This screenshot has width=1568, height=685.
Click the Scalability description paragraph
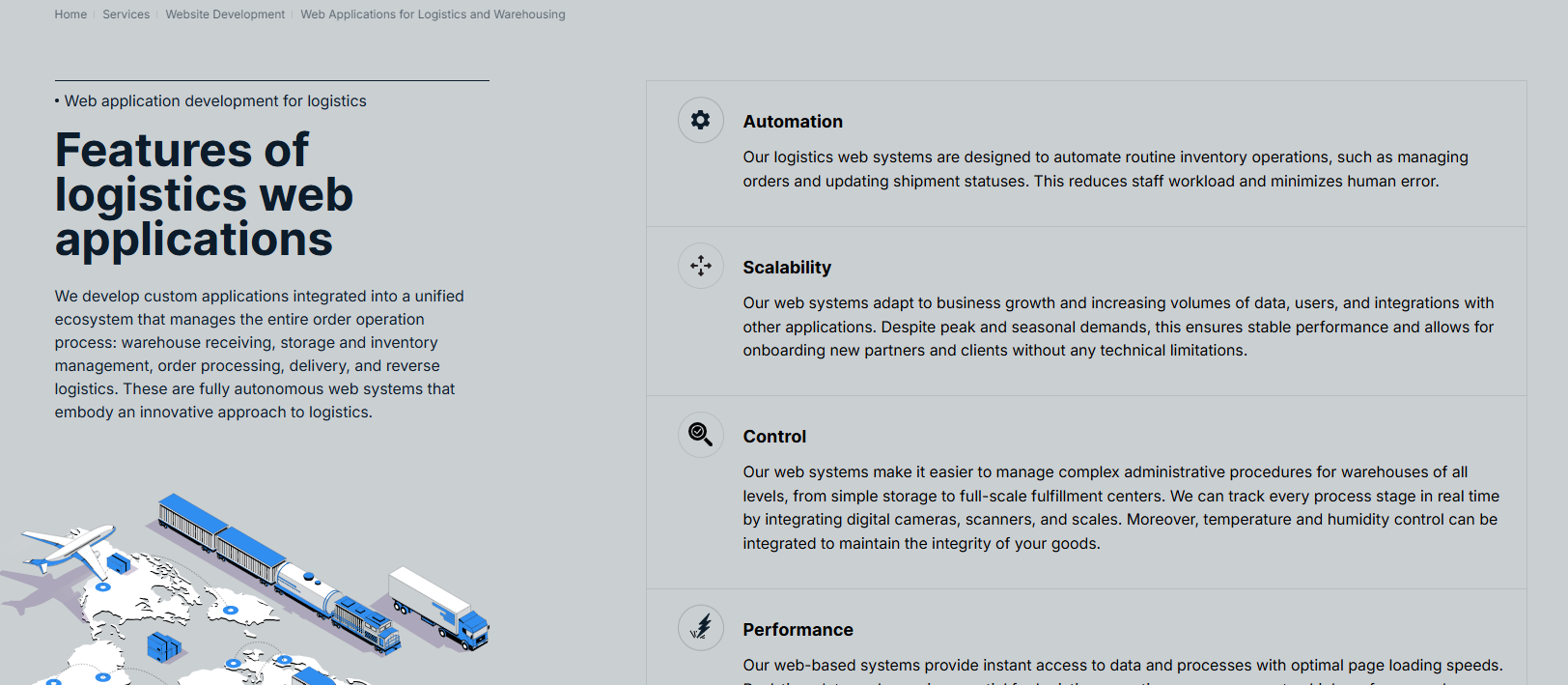point(1118,327)
